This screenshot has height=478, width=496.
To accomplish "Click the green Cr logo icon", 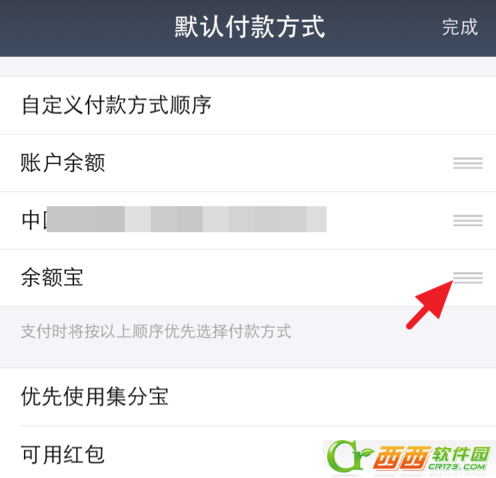I will point(349,456).
